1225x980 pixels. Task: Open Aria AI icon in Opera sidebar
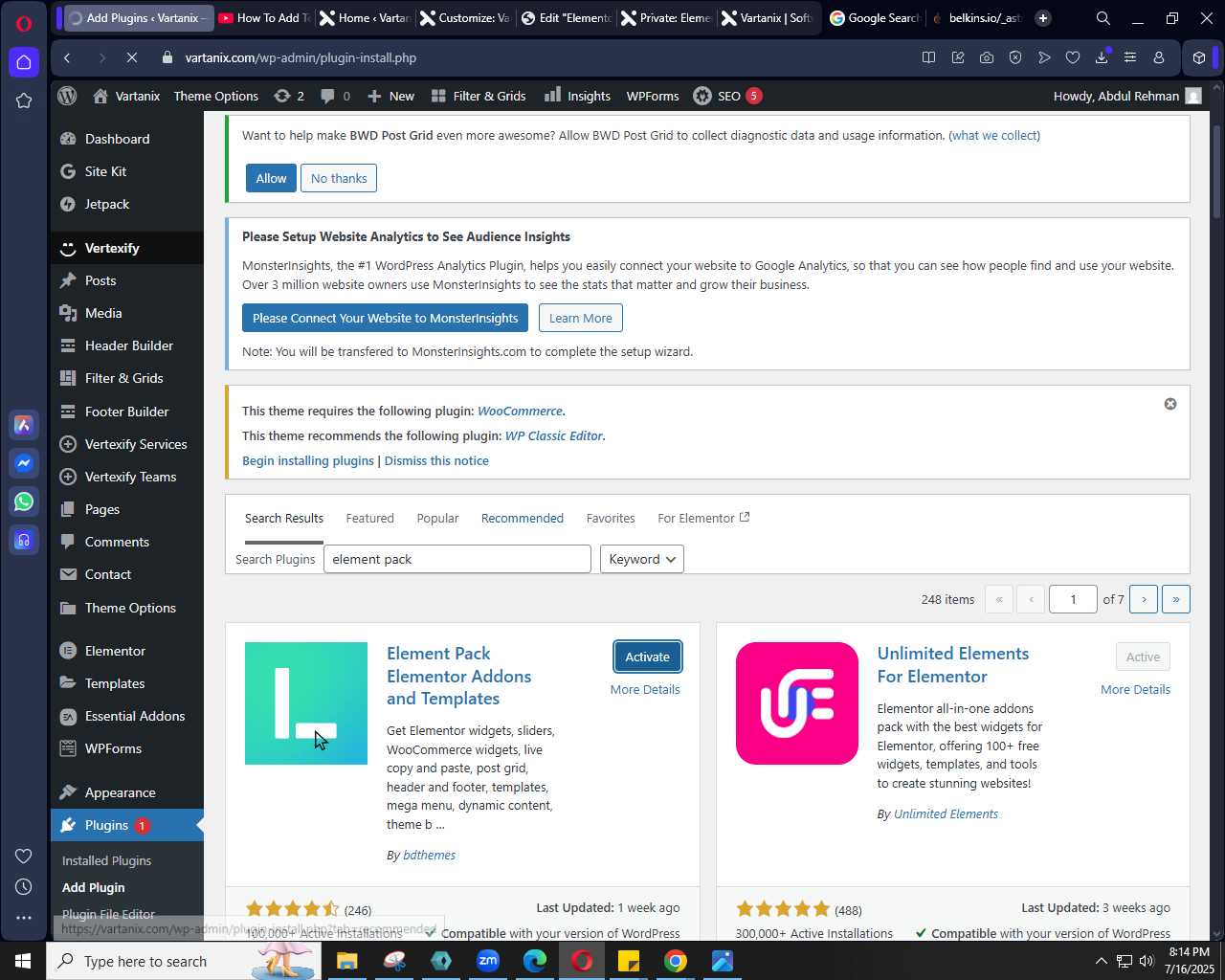(x=24, y=425)
